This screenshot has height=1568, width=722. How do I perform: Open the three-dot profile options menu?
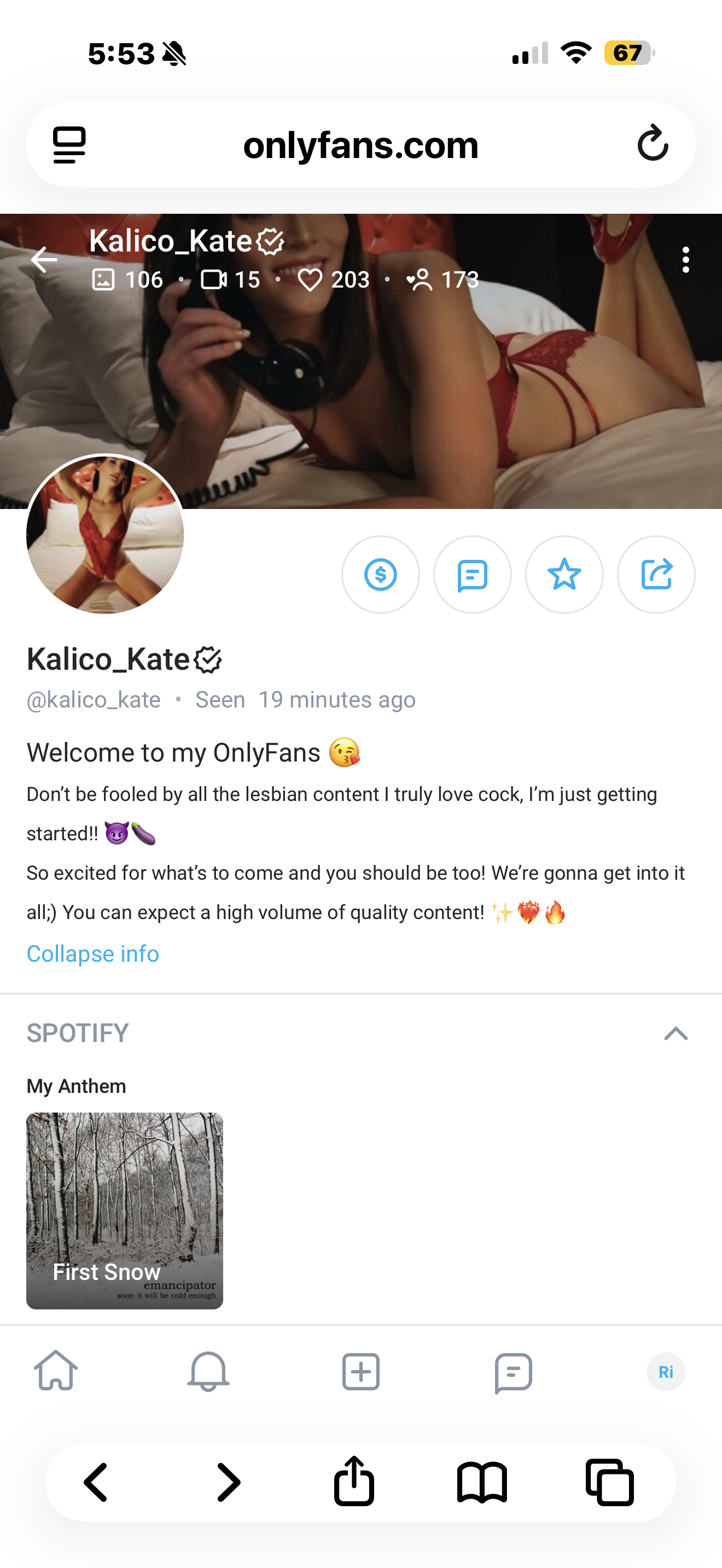(686, 260)
